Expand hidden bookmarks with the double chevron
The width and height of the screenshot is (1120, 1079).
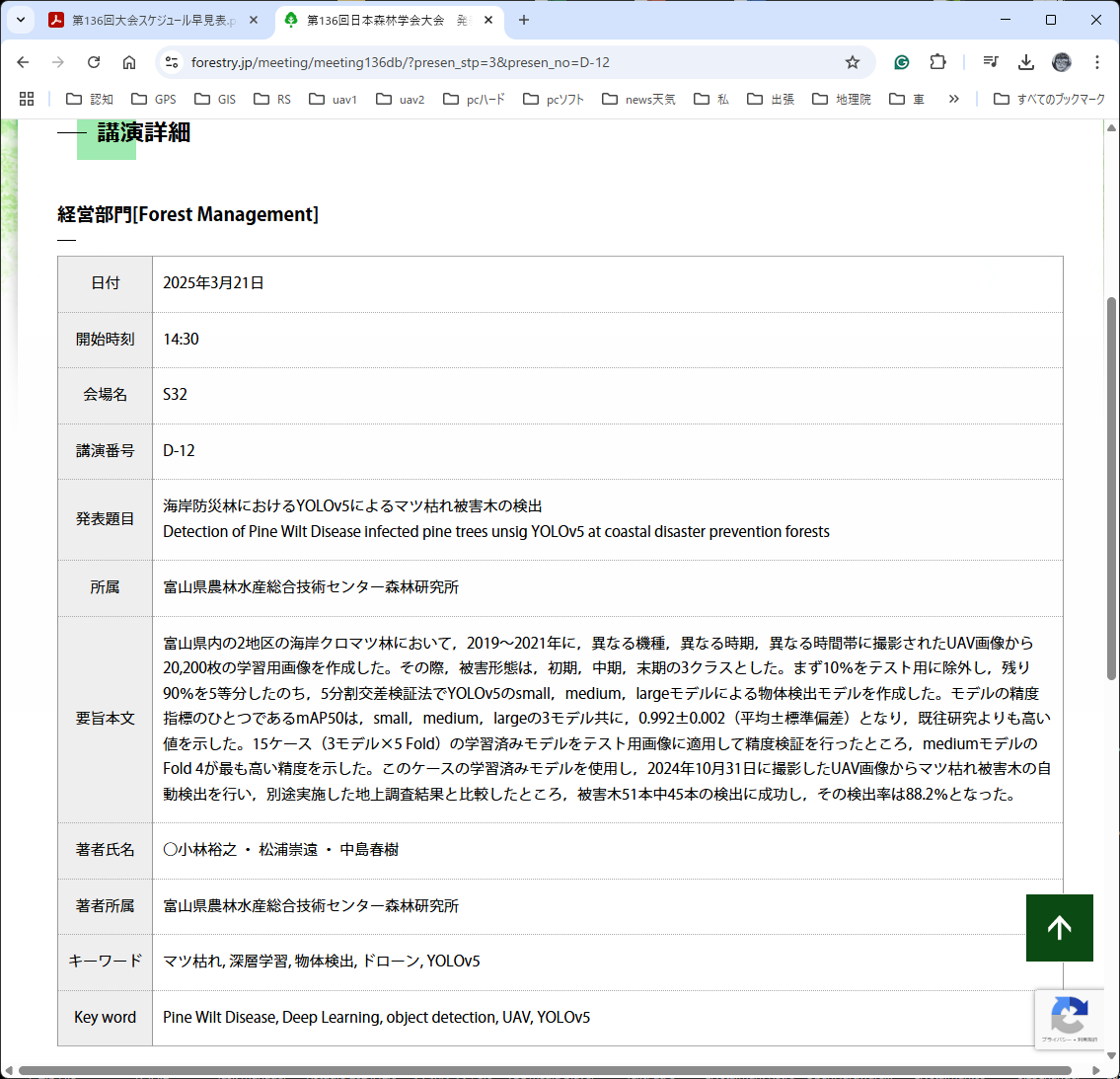click(x=953, y=100)
